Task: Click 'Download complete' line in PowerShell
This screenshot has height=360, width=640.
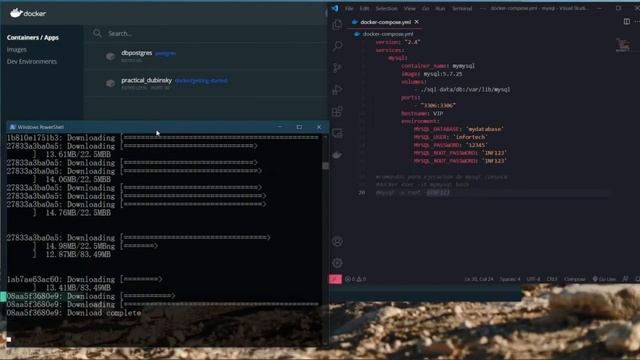Action: [73, 313]
